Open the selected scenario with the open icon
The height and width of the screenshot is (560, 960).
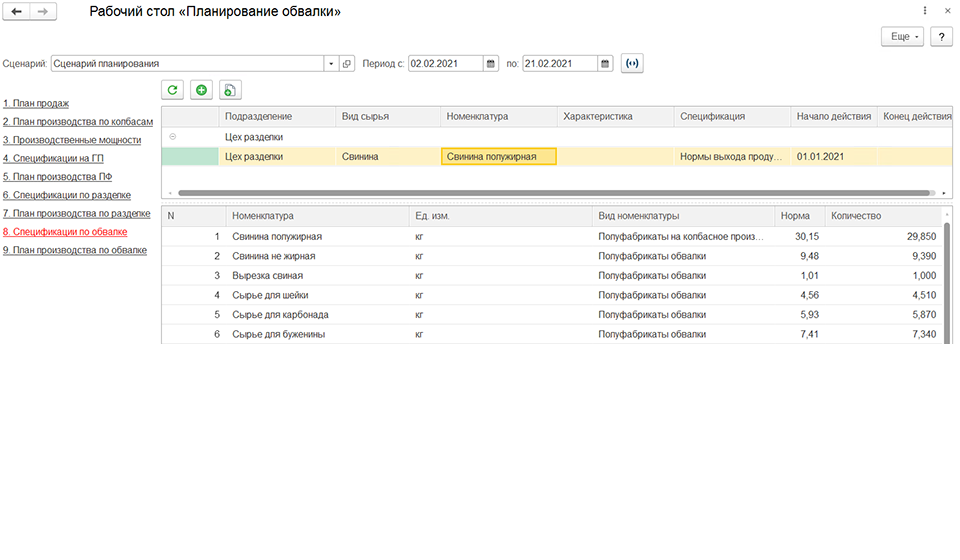click(x=347, y=64)
